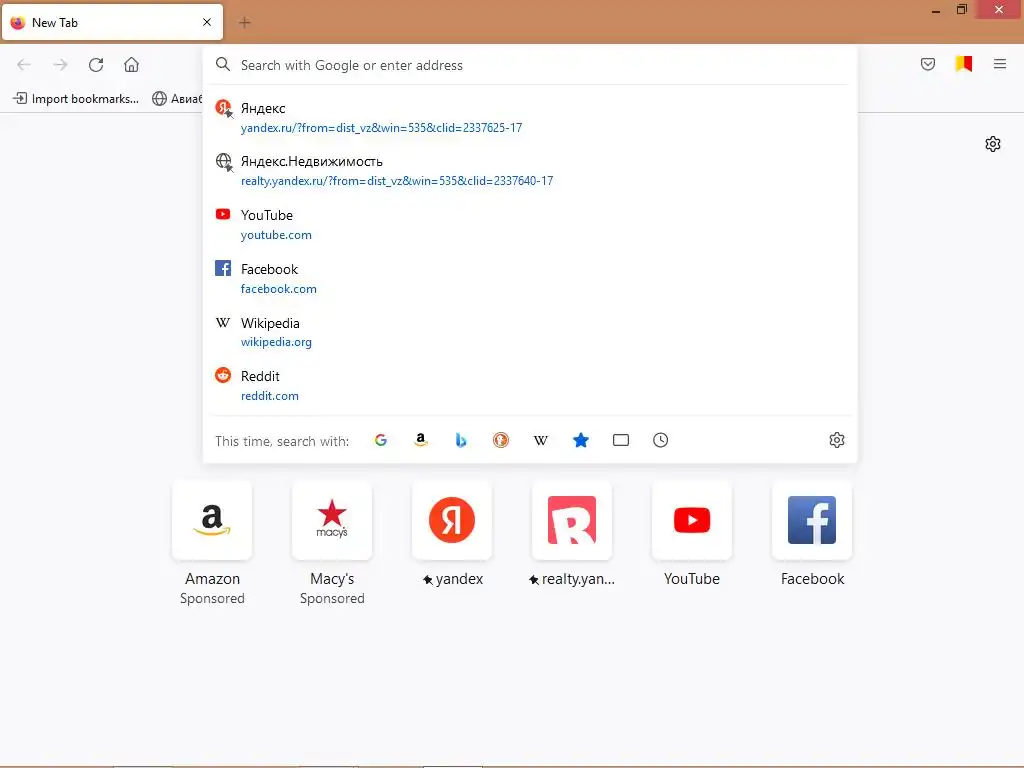Choose the Яндекс suggestion row
This screenshot has width=1024, height=768.
(530, 118)
